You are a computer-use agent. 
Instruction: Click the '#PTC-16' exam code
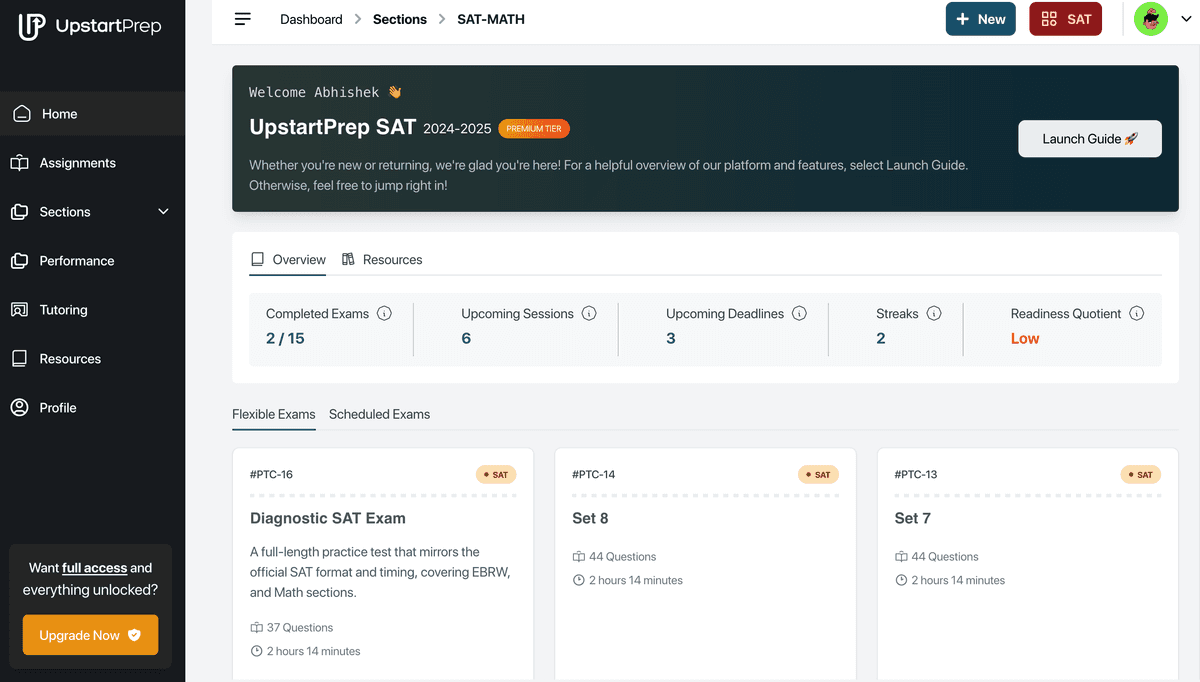(271, 475)
